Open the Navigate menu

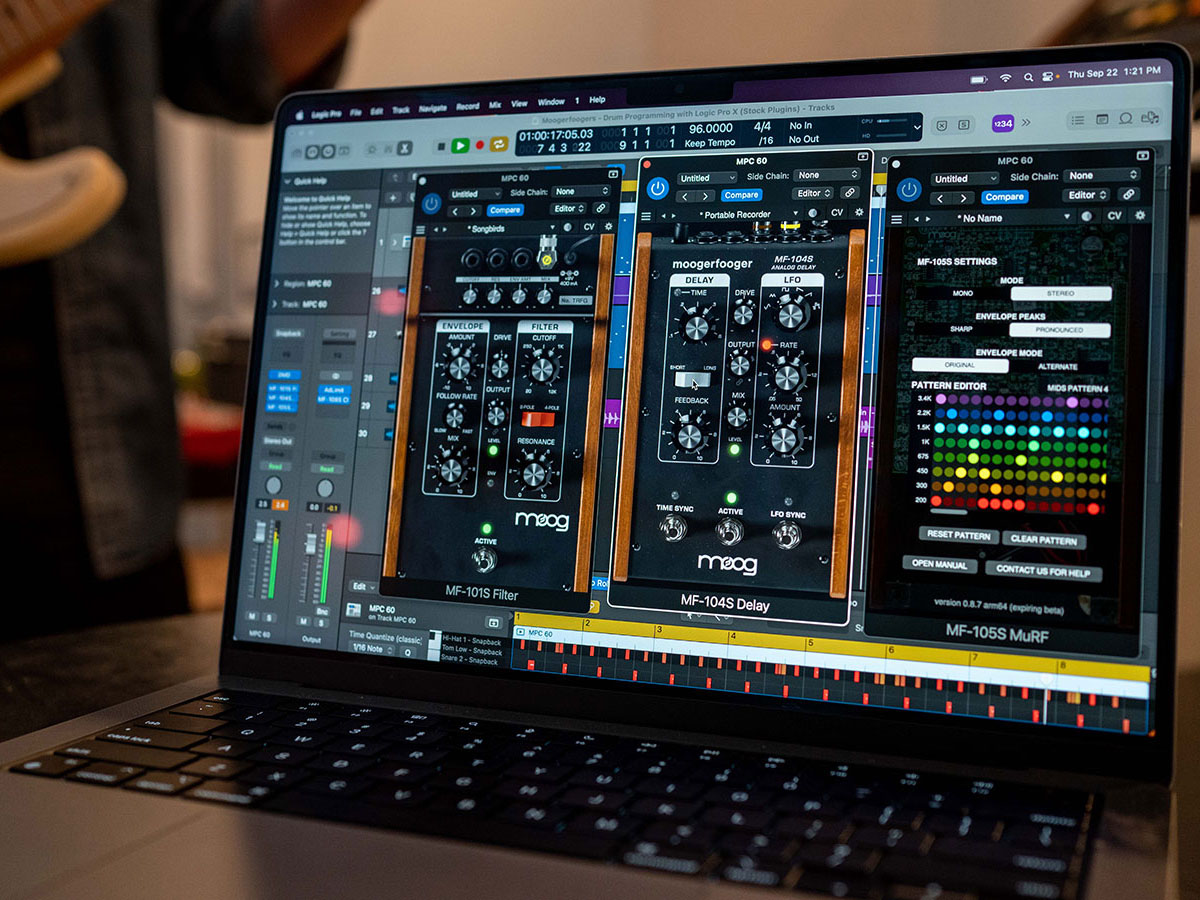[x=433, y=108]
